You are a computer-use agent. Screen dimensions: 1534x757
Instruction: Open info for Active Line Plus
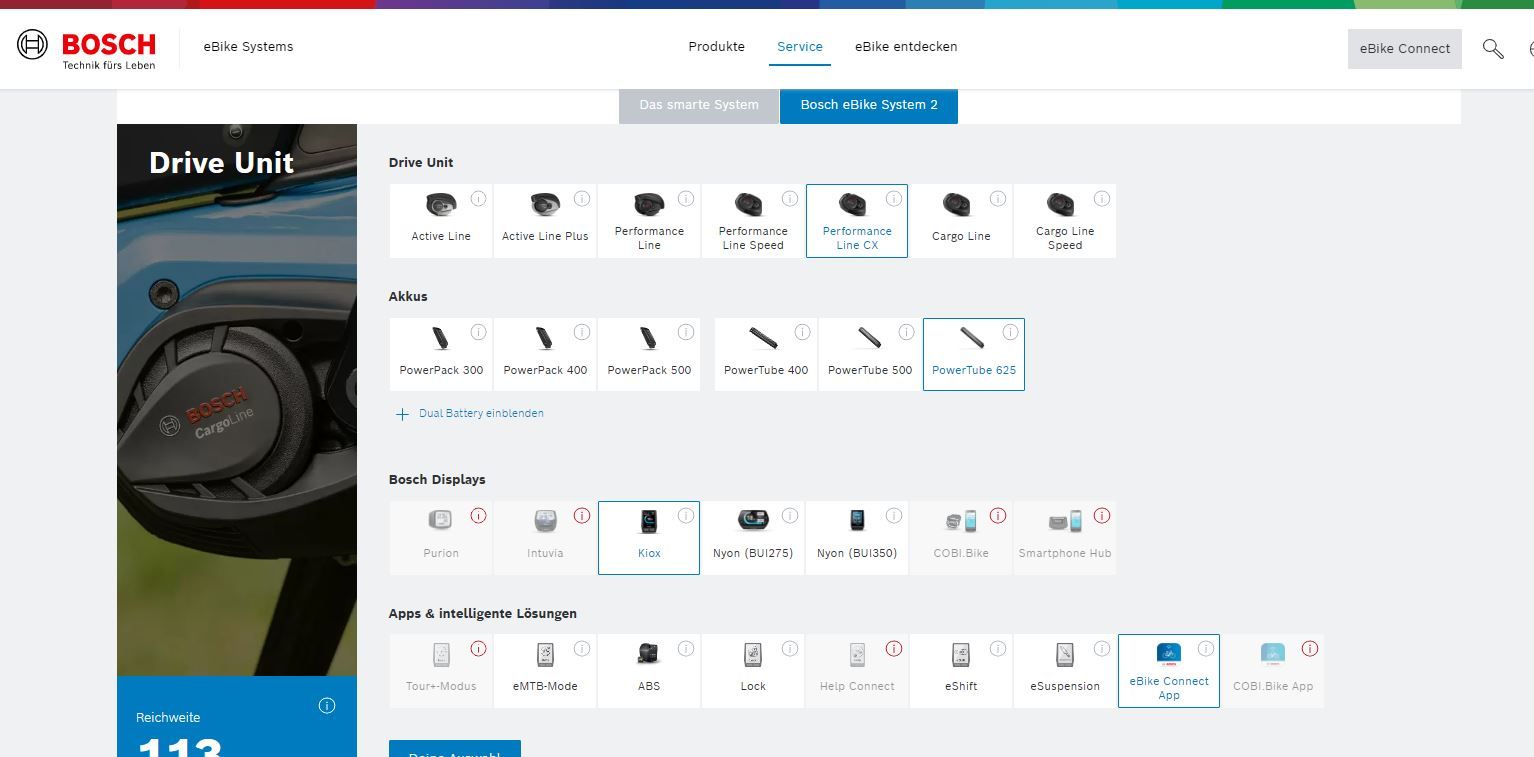tap(582, 198)
